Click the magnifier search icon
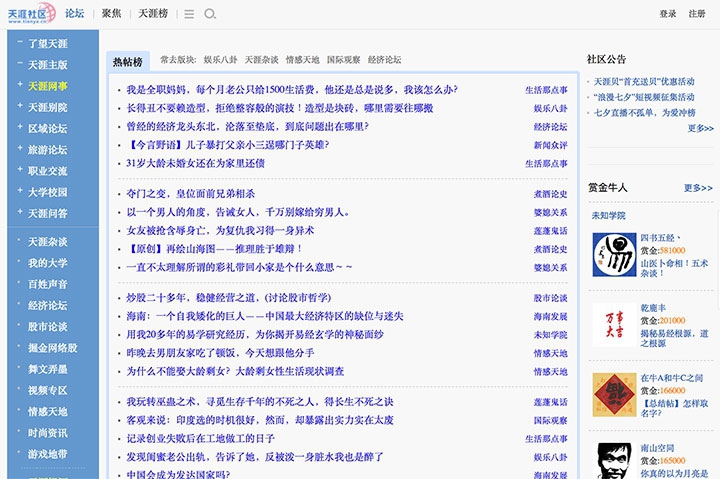Viewport: 720px width, 479px height. point(210,14)
